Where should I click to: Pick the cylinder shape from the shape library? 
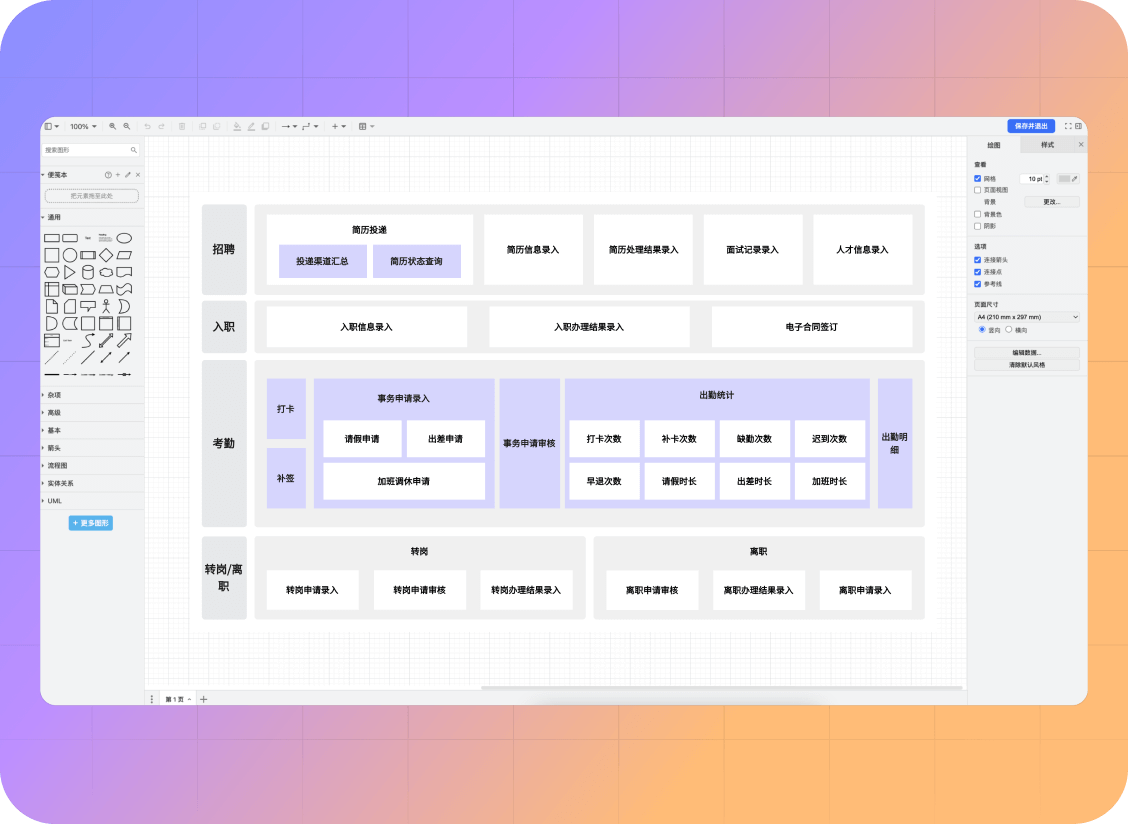coord(88,272)
